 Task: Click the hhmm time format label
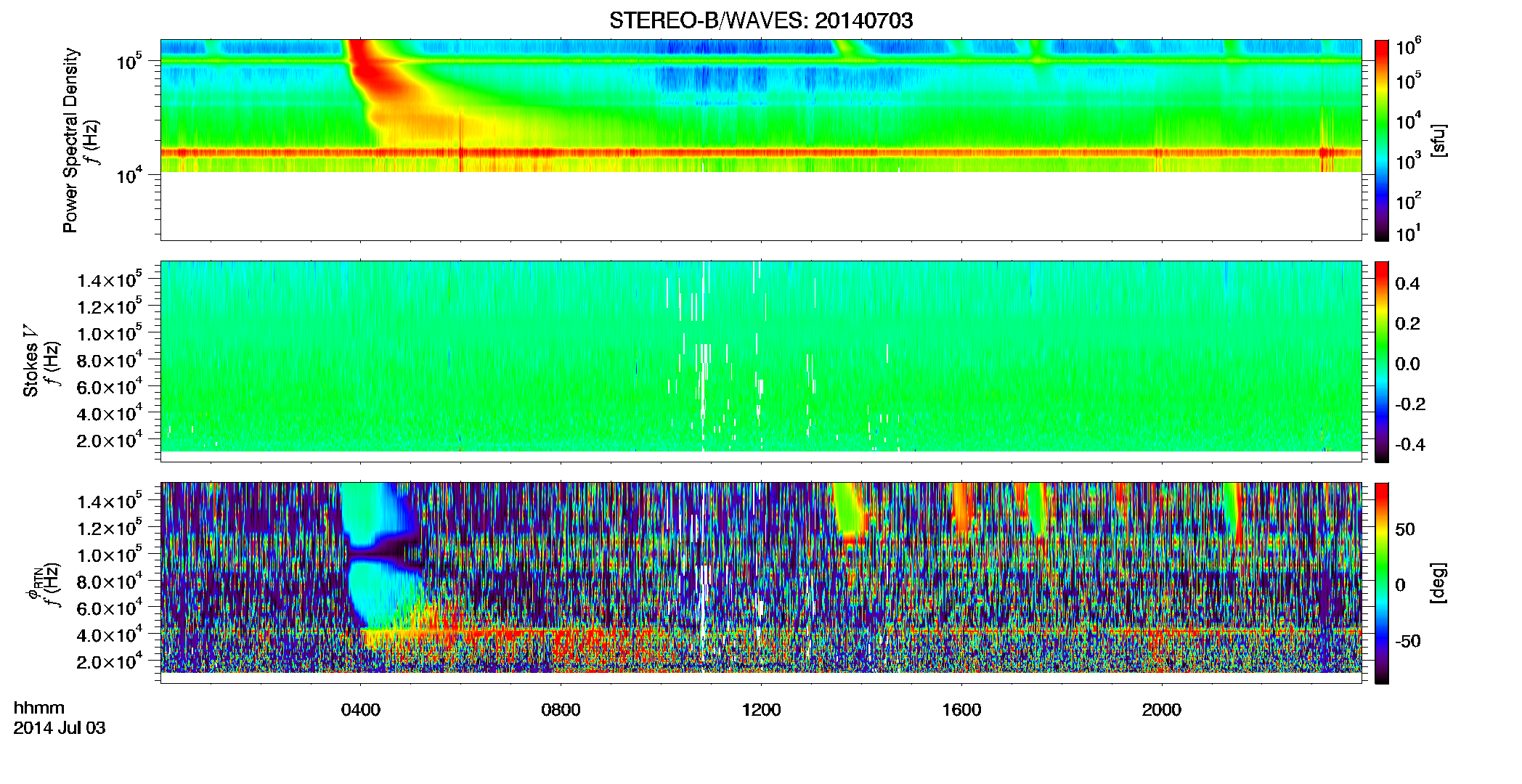pos(39,708)
